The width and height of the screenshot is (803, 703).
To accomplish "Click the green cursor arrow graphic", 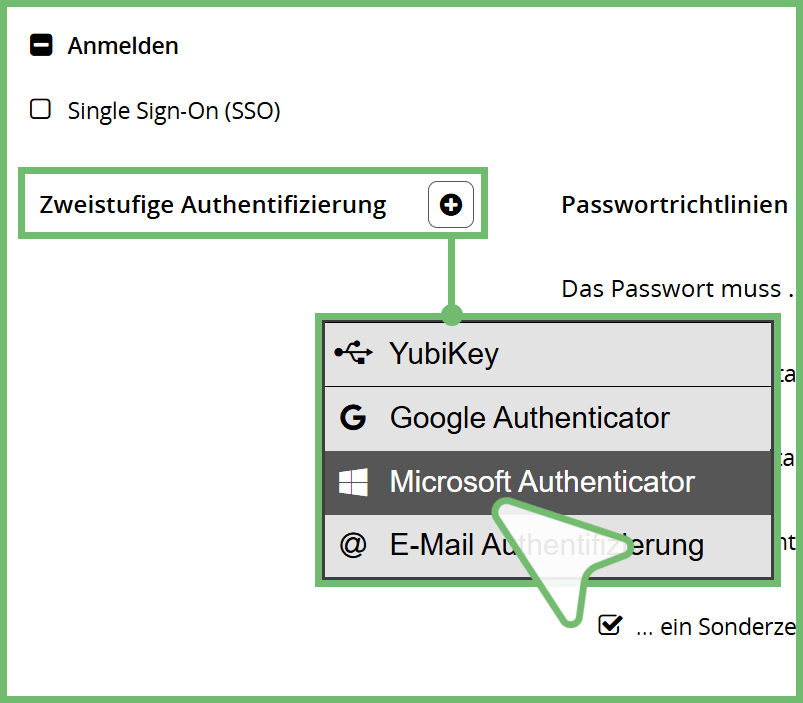I will point(561,560).
